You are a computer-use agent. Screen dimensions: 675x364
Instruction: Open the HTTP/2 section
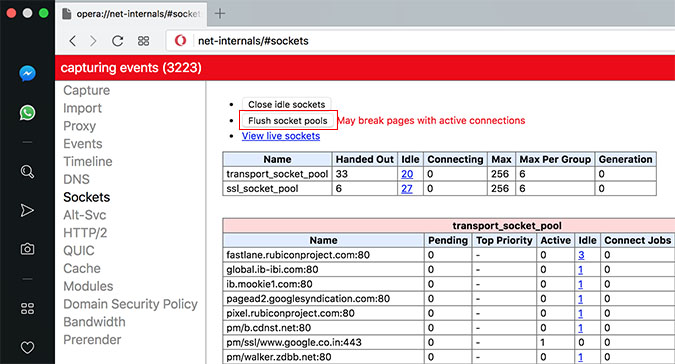pyautogui.click(x=85, y=233)
